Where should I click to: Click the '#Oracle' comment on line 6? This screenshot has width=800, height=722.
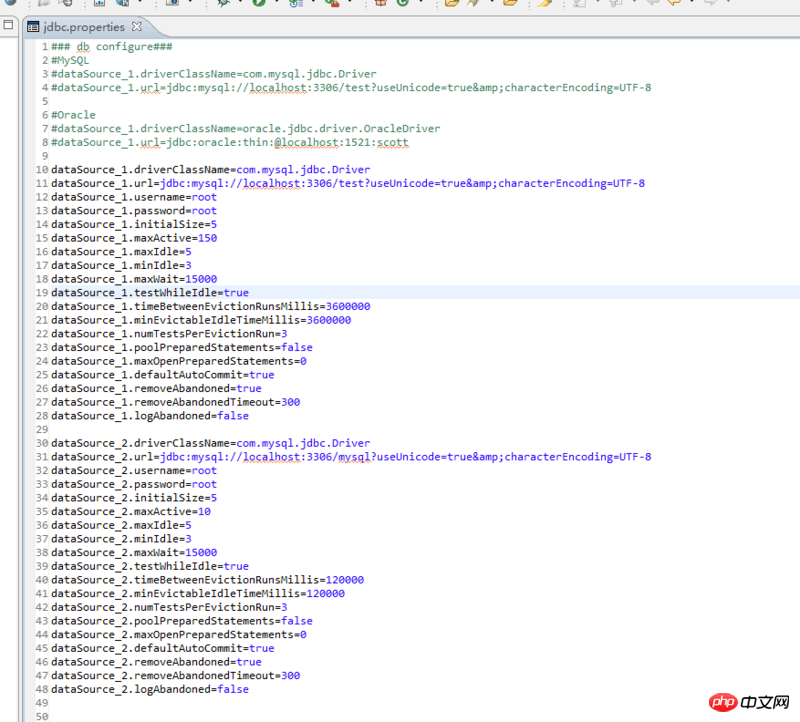pyautogui.click(x=73, y=115)
